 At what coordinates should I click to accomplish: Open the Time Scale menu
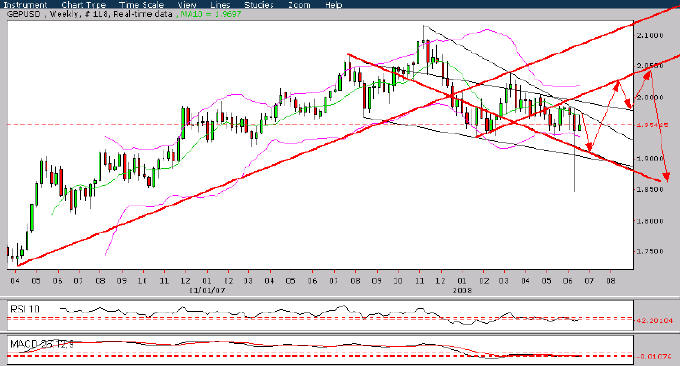(141, 5)
